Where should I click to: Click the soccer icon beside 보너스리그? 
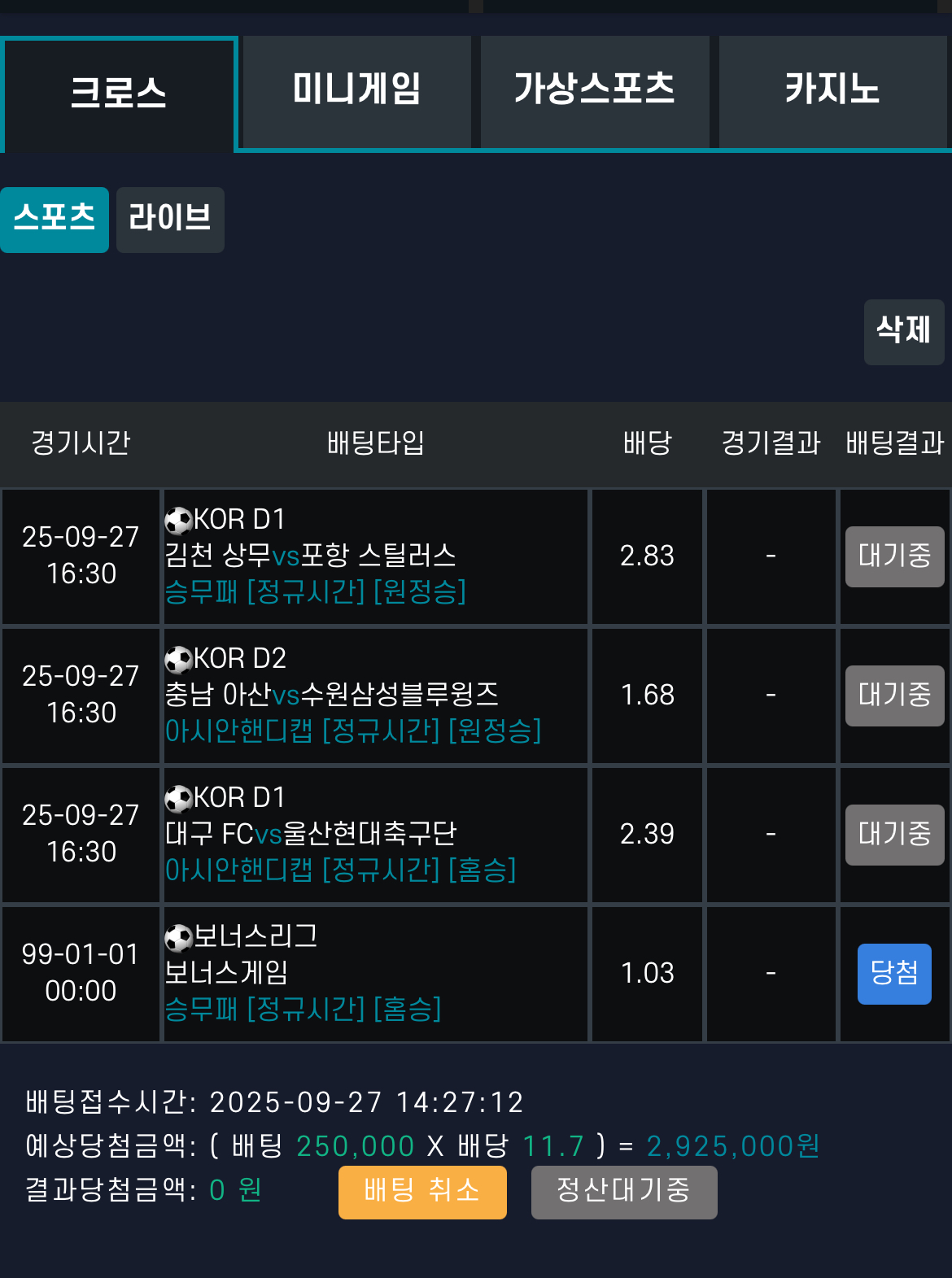(179, 939)
